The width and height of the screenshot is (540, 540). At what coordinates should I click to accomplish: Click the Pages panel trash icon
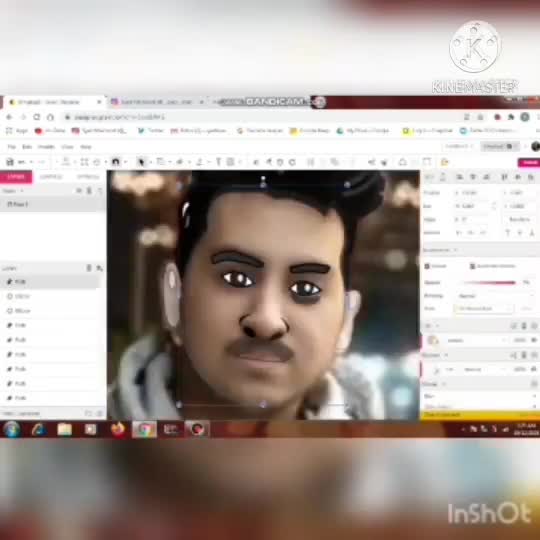[89, 191]
